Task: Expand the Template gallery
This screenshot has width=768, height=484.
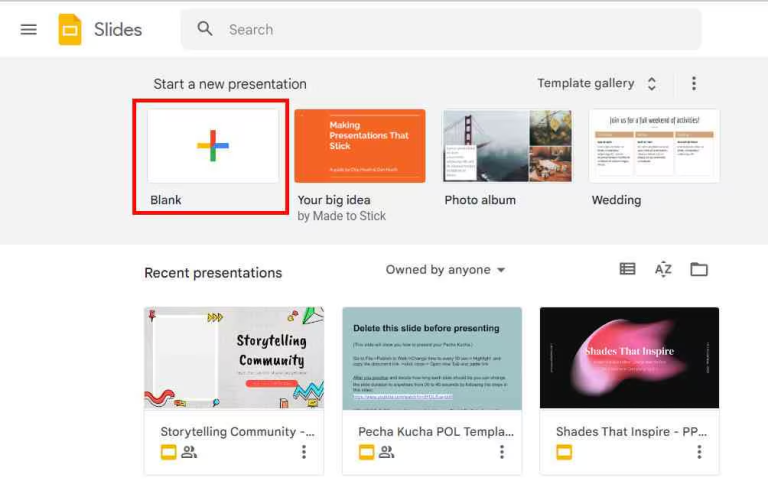Action: point(597,84)
